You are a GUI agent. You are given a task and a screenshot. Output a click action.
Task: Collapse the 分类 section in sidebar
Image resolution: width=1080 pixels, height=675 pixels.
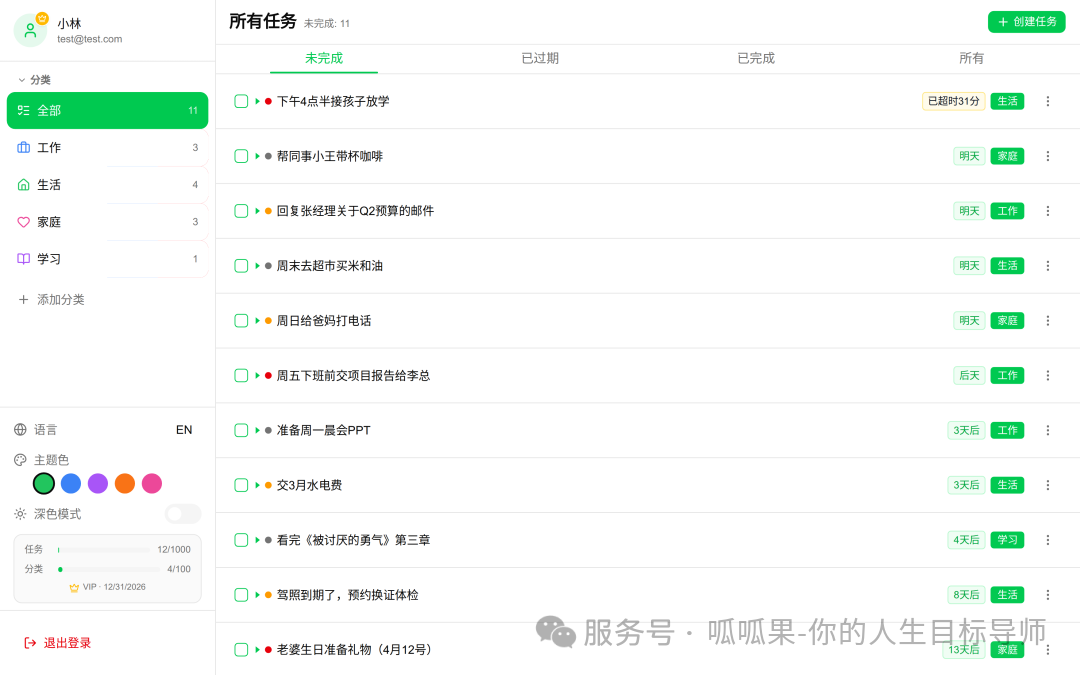pos(22,79)
